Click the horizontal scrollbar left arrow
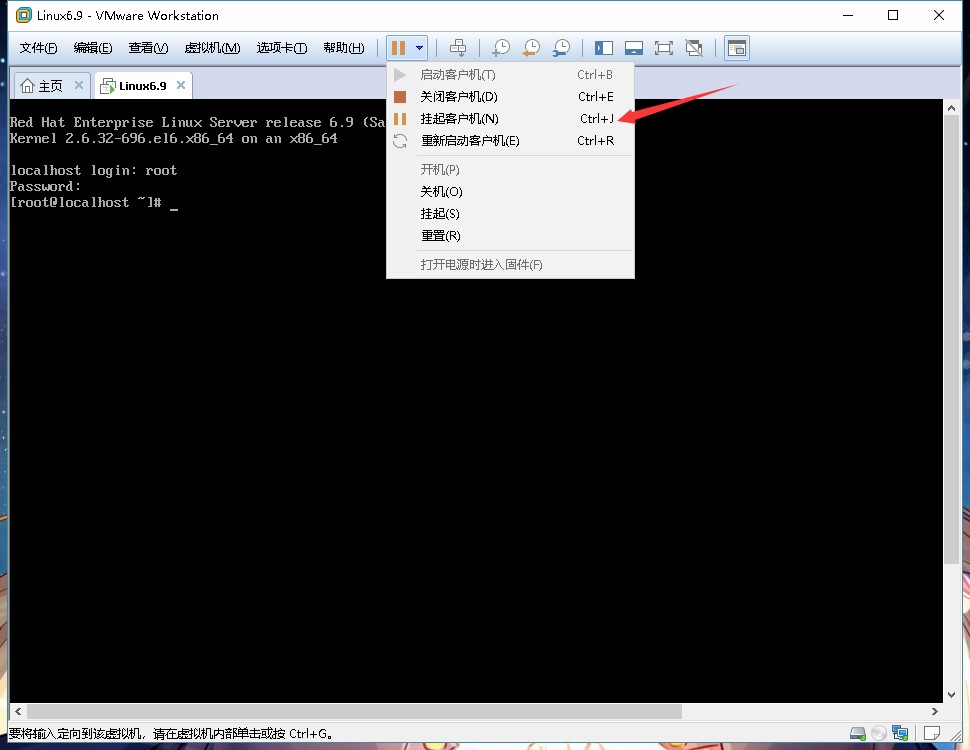Image resolution: width=970 pixels, height=750 pixels. (x=18, y=712)
